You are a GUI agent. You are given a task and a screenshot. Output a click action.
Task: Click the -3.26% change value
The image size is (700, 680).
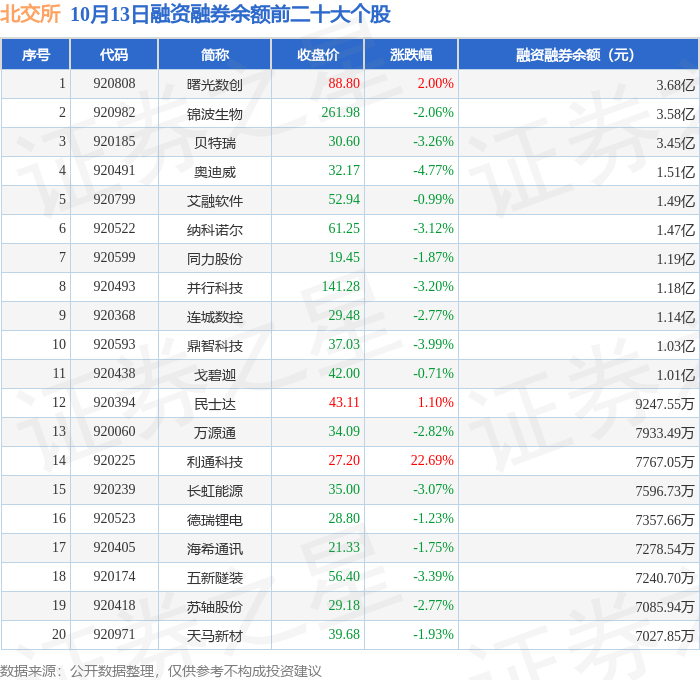[433, 142]
